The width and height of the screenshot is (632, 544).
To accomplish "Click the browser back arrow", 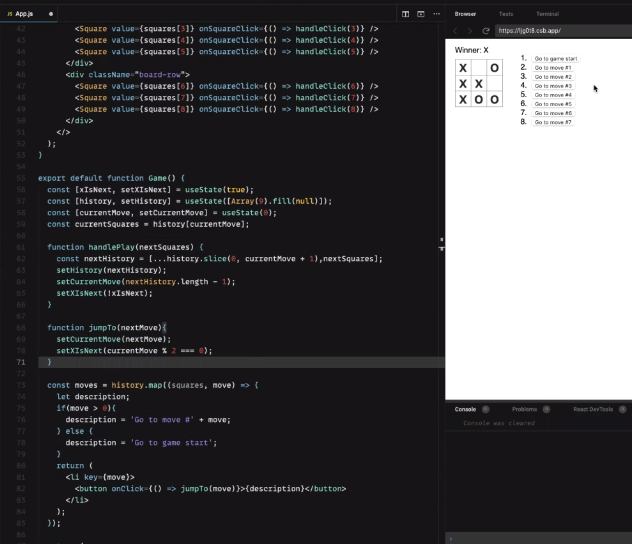I will pos(455,31).
